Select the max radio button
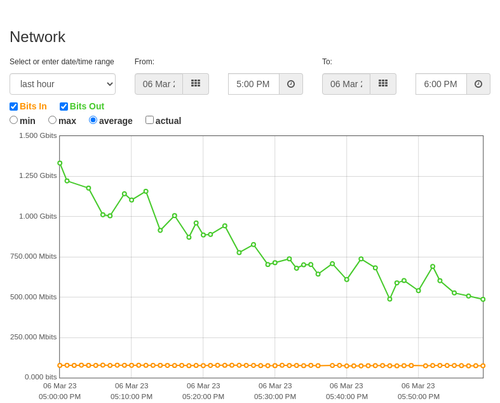This screenshot has height=403, width=500. click(52, 120)
